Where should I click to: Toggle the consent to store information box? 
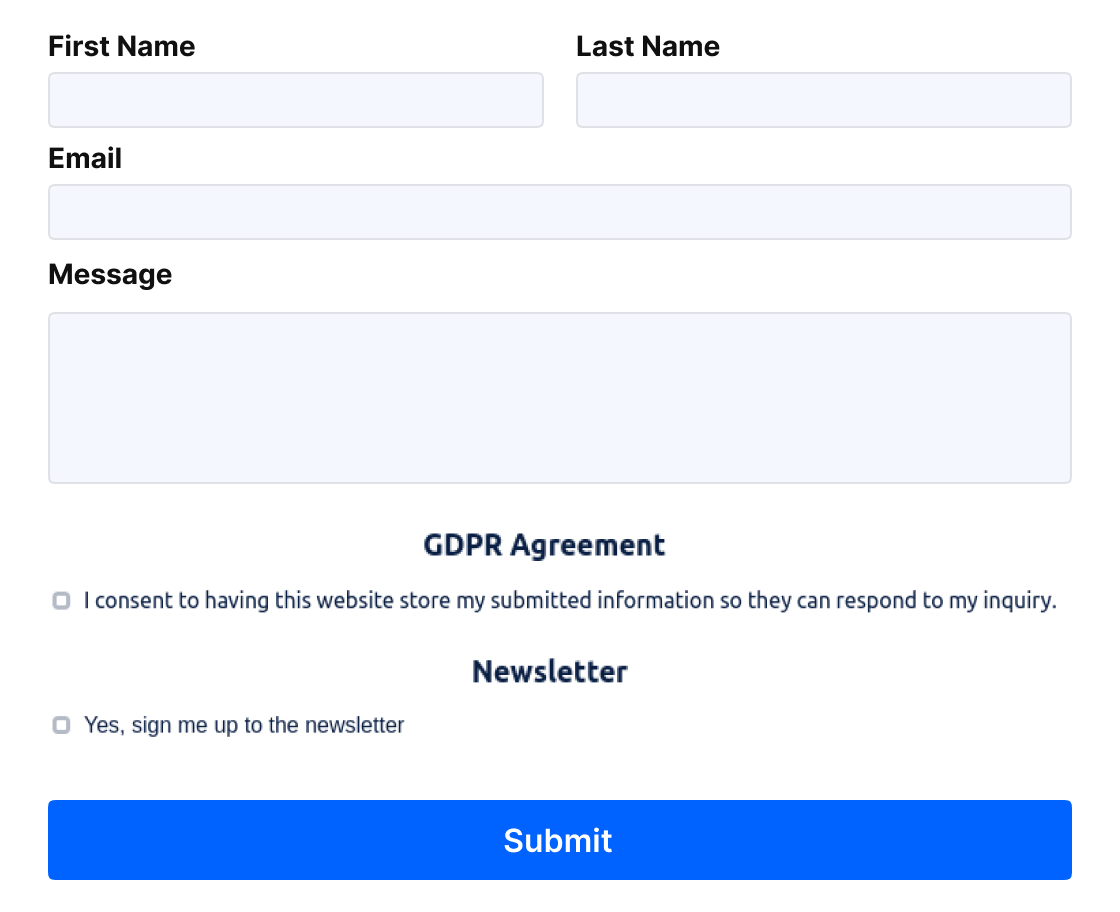click(x=61, y=601)
